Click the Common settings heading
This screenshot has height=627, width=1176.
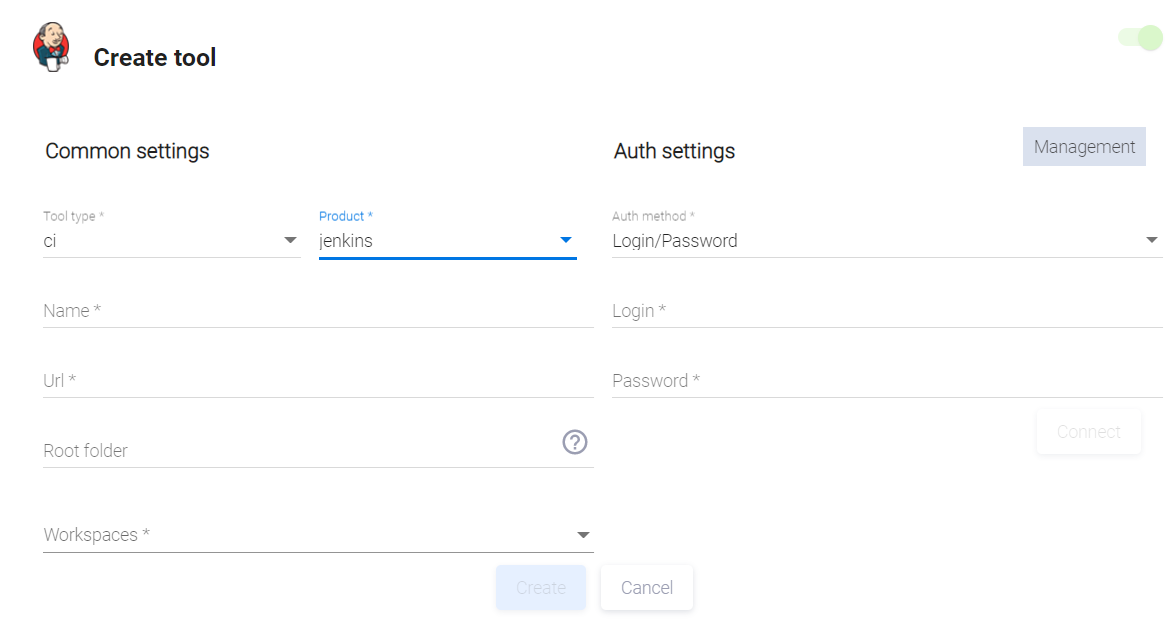[x=127, y=151]
